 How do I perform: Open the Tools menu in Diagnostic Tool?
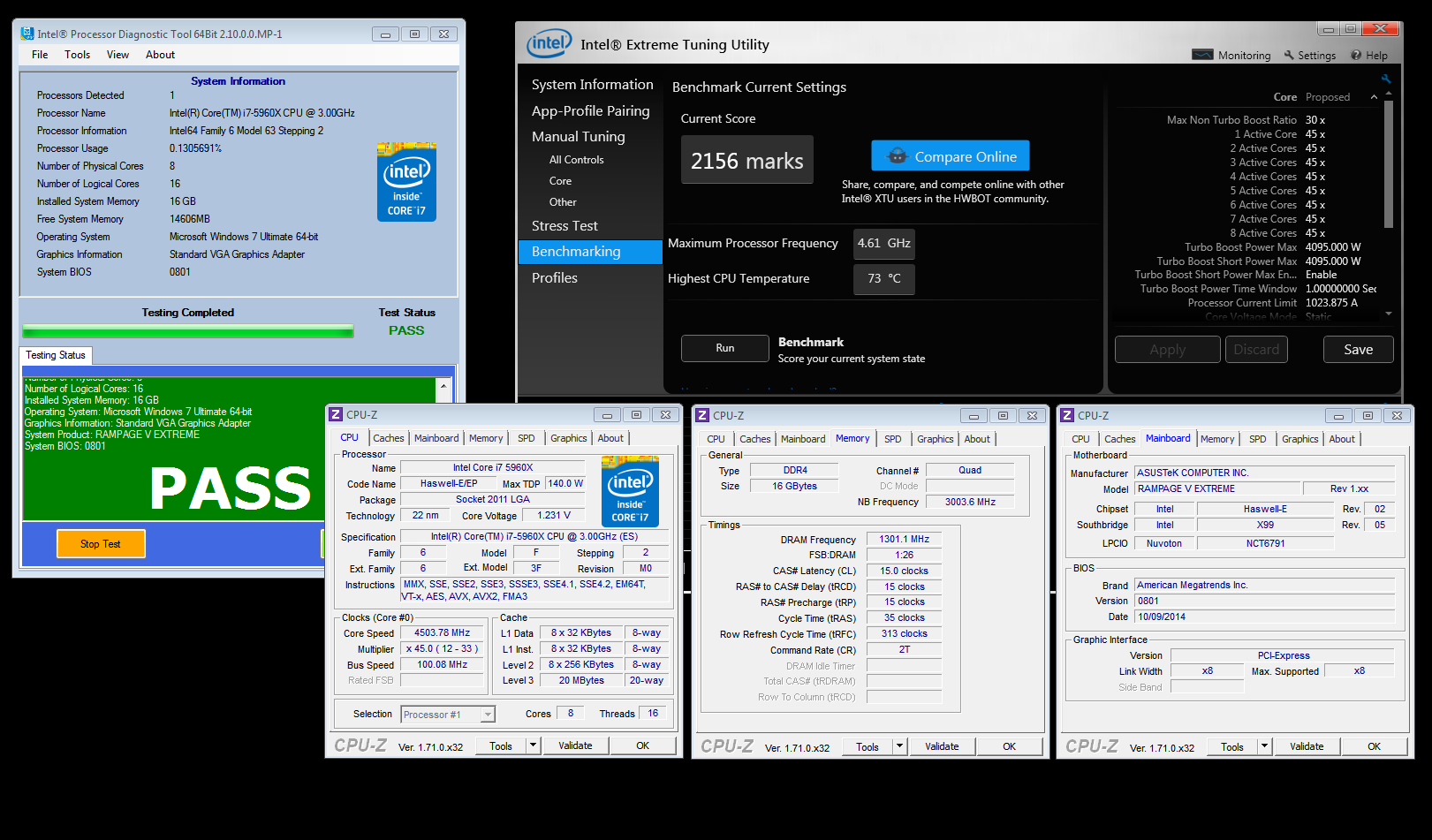tap(78, 55)
